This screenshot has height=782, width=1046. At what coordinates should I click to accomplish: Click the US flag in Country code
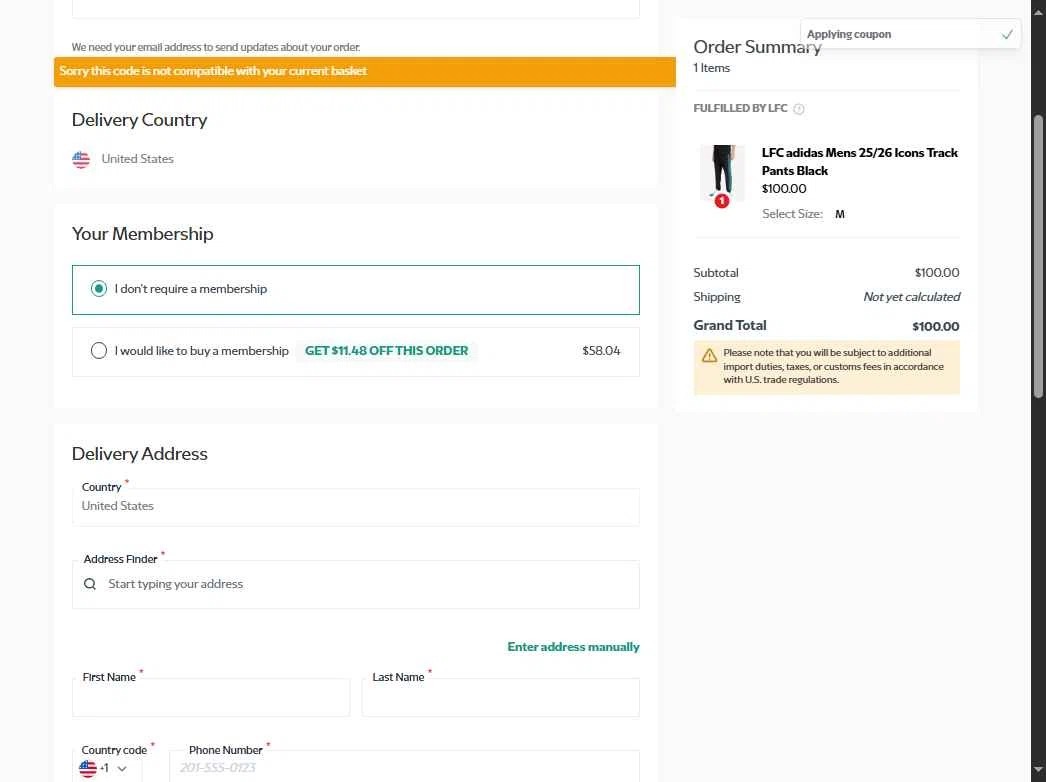click(x=88, y=768)
